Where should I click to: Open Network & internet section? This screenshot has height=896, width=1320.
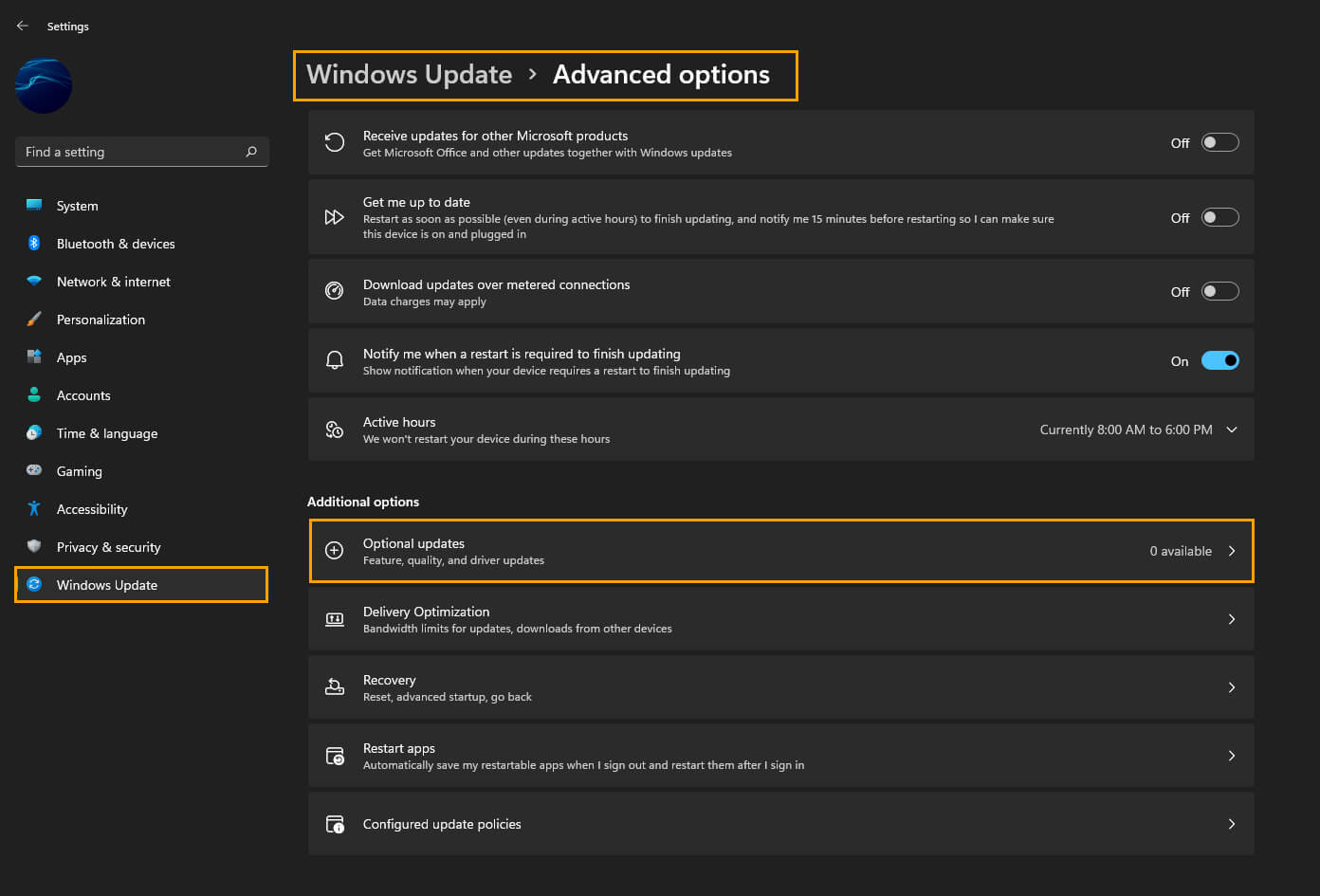pos(142,282)
